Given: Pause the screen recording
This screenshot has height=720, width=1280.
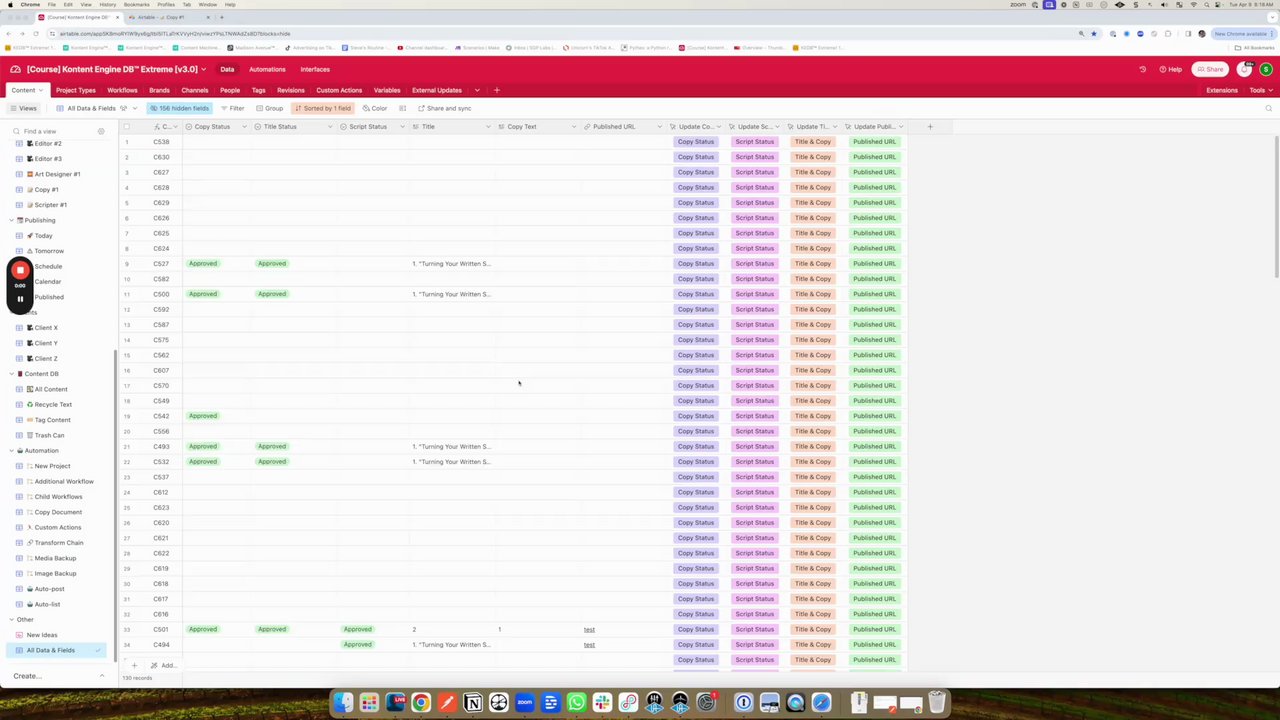Looking at the screenshot, I should point(20,298).
